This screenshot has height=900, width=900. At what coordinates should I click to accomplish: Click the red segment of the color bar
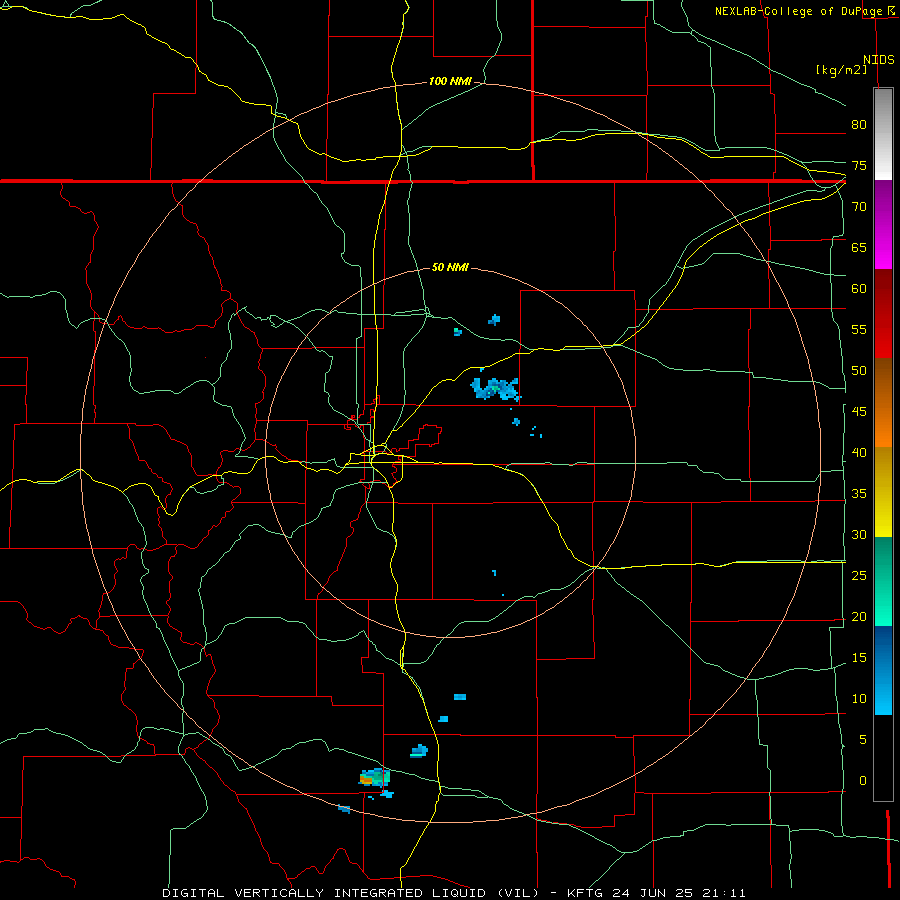point(883,314)
